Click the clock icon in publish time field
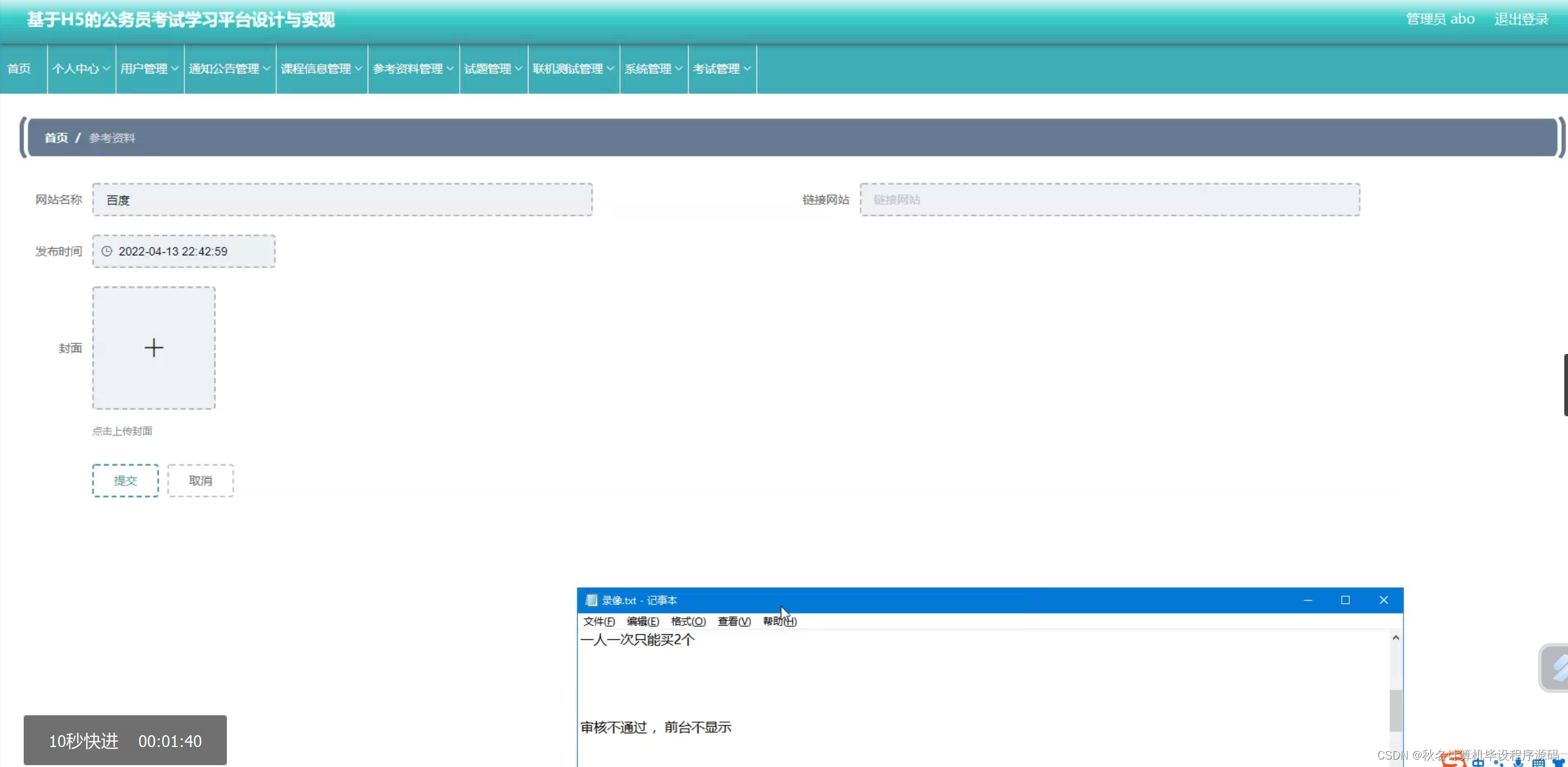Viewport: 1568px width, 767px height. 107,251
